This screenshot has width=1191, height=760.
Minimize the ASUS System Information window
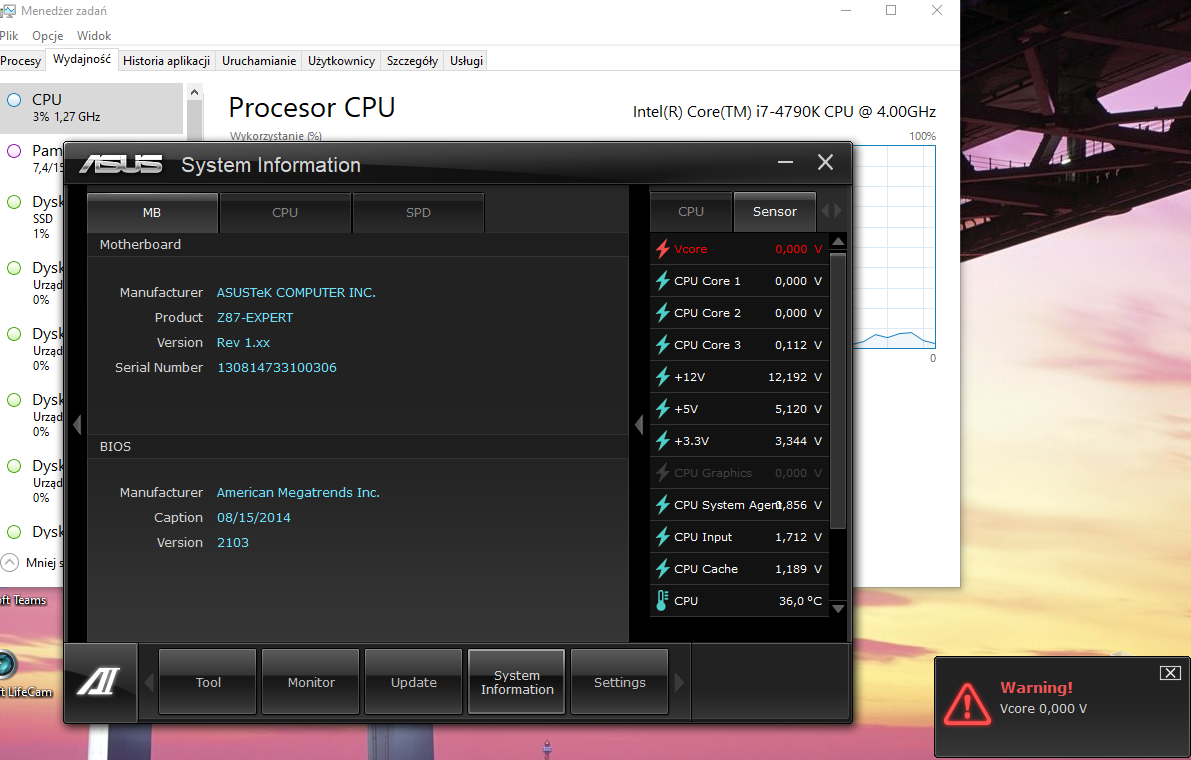[785, 162]
